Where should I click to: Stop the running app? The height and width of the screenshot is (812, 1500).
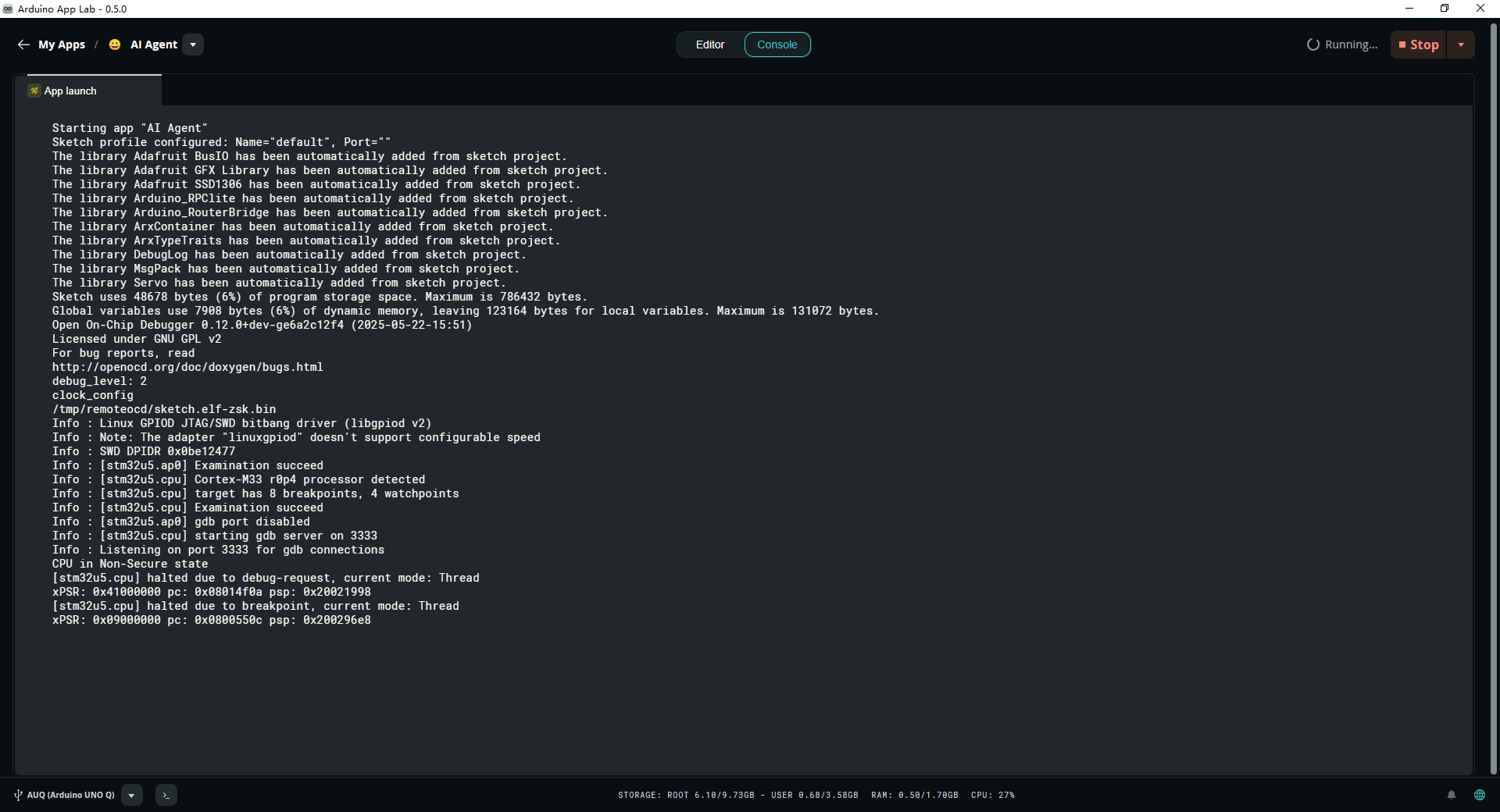tap(1419, 45)
